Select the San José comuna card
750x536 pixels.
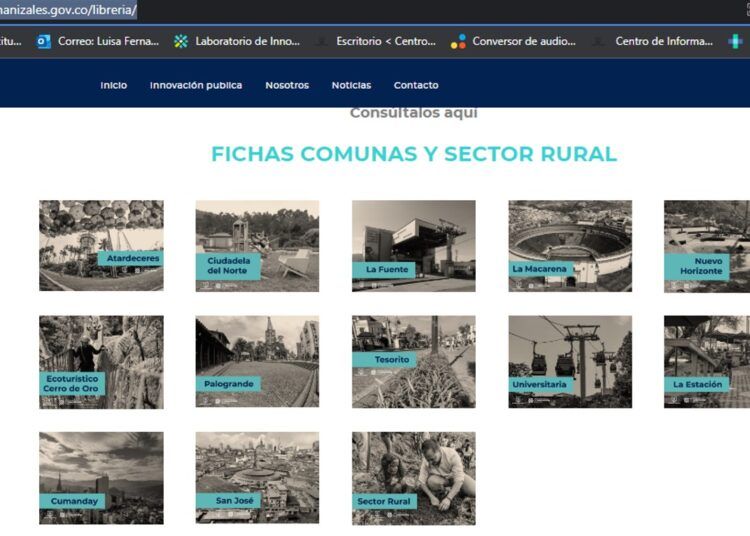click(x=257, y=478)
